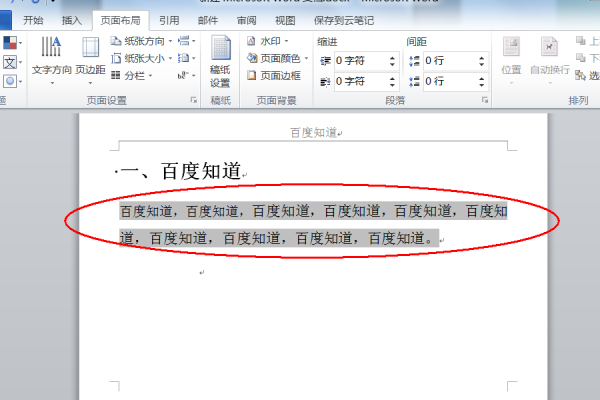Open theme colors dropdown
This screenshot has width=600, height=400.
click(x=12, y=42)
